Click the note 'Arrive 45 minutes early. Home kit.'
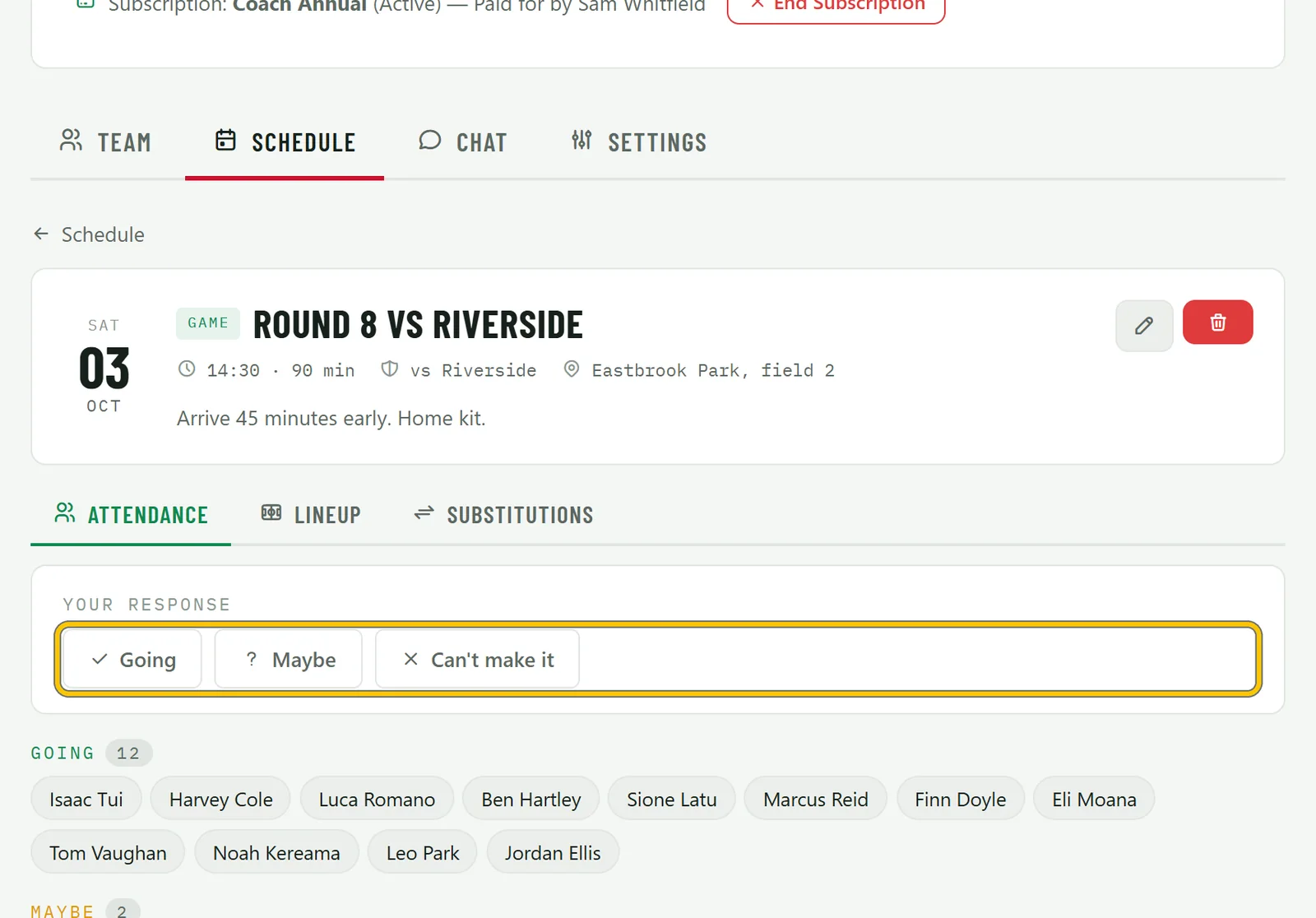 point(331,419)
